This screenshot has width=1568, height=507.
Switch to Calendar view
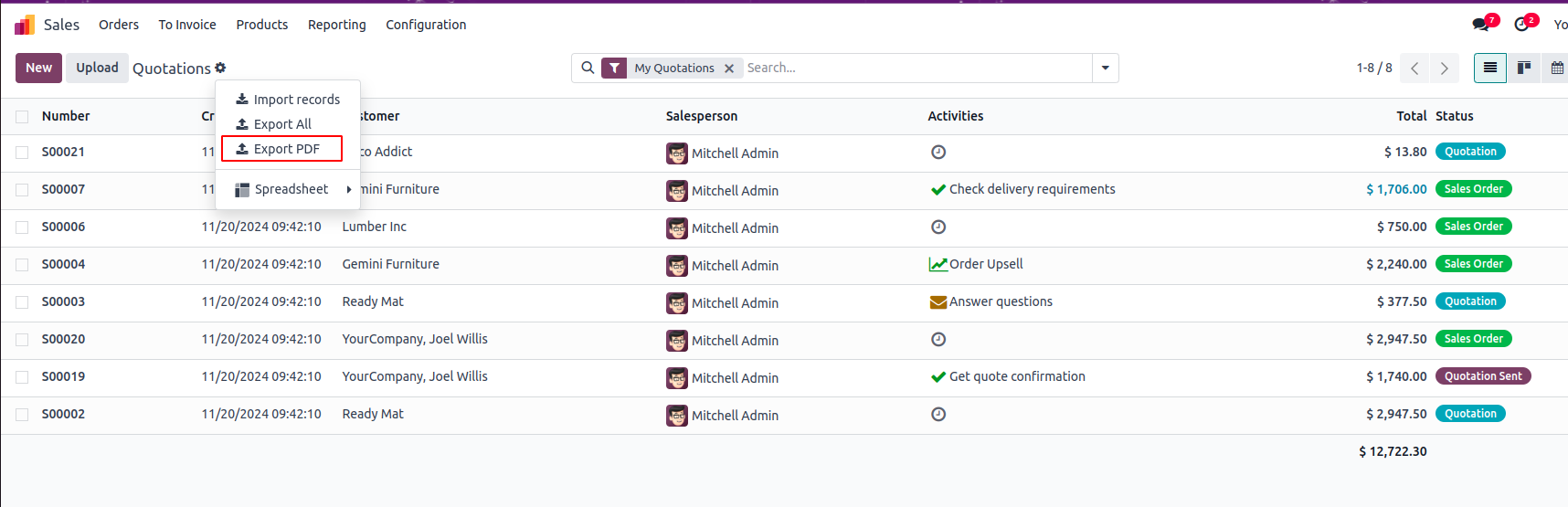click(1557, 68)
